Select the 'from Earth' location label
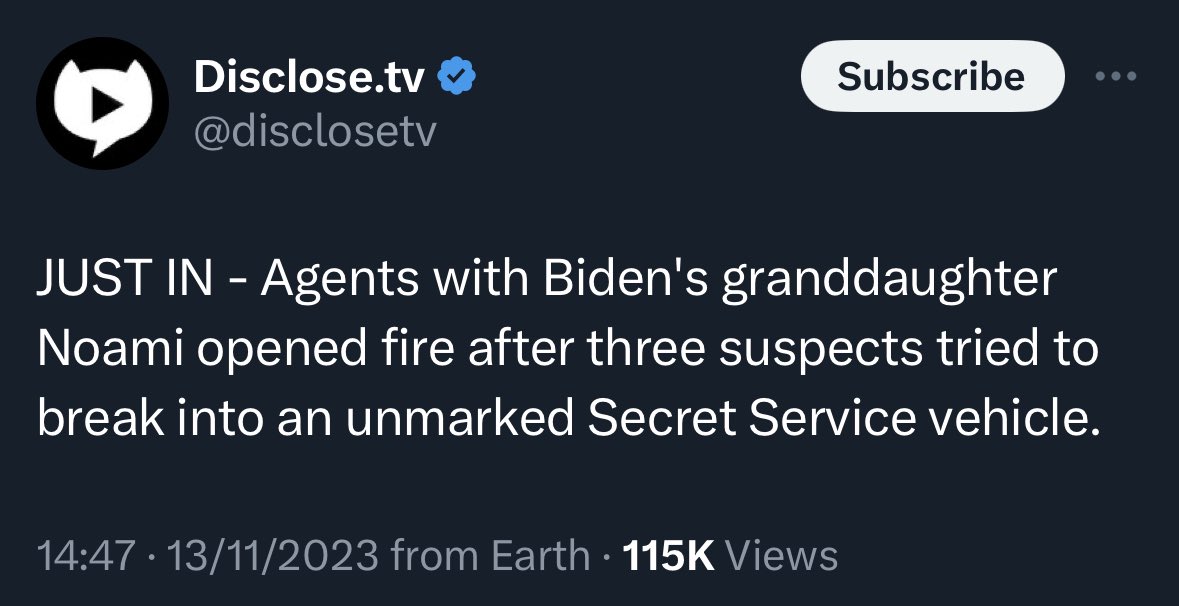The image size is (1179, 606). click(x=491, y=556)
